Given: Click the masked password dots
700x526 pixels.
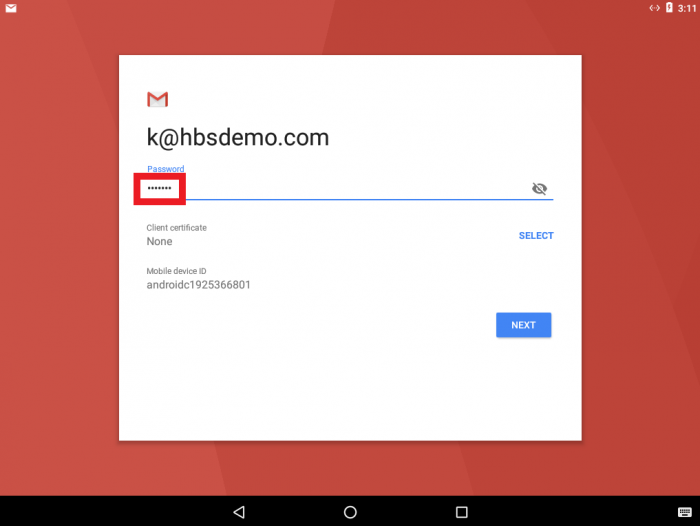Looking at the screenshot, I should [159, 188].
